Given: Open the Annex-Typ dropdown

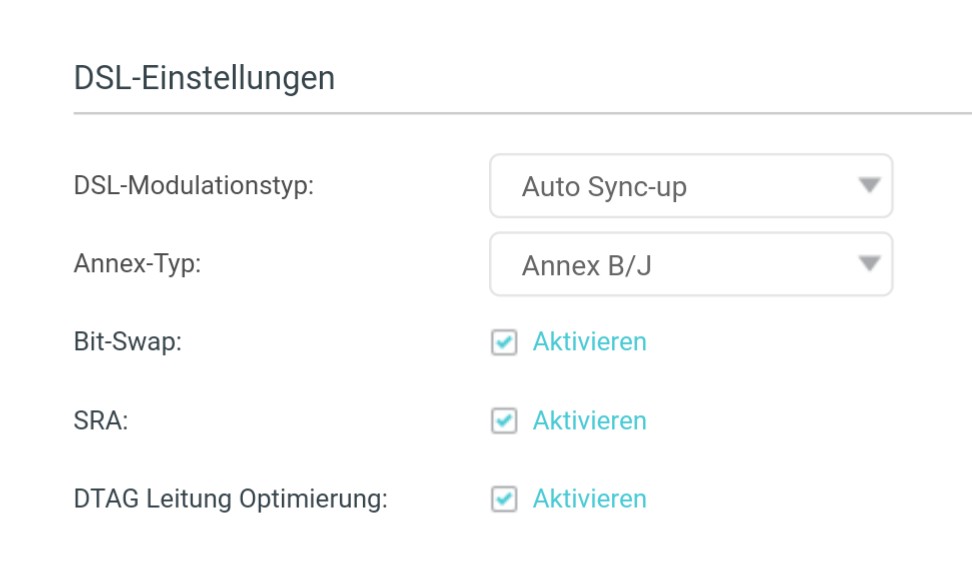Looking at the screenshot, I should pyautogui.click(x=690, y=265).
